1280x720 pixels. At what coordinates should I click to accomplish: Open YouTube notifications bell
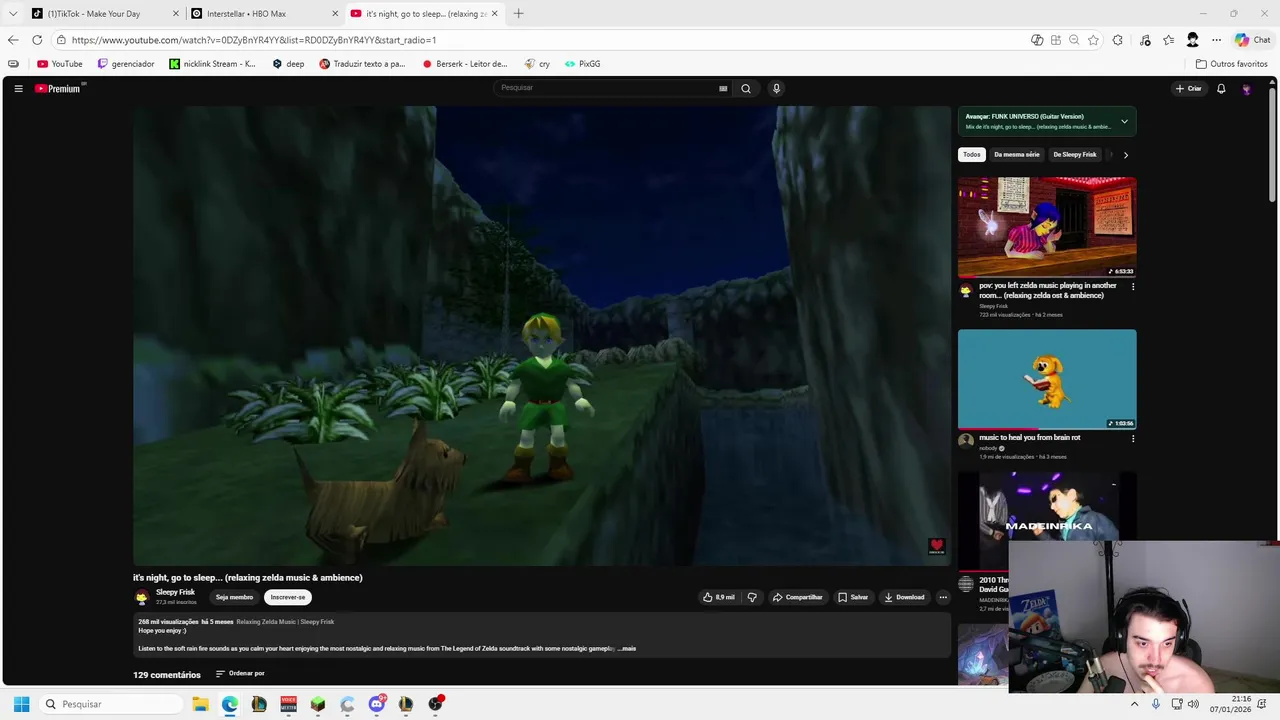coord(1221,88)
